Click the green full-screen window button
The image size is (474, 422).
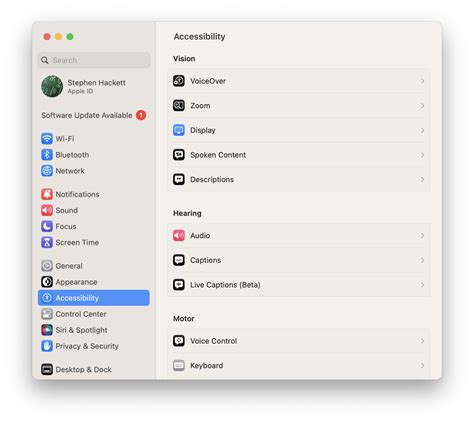(70, 37)
